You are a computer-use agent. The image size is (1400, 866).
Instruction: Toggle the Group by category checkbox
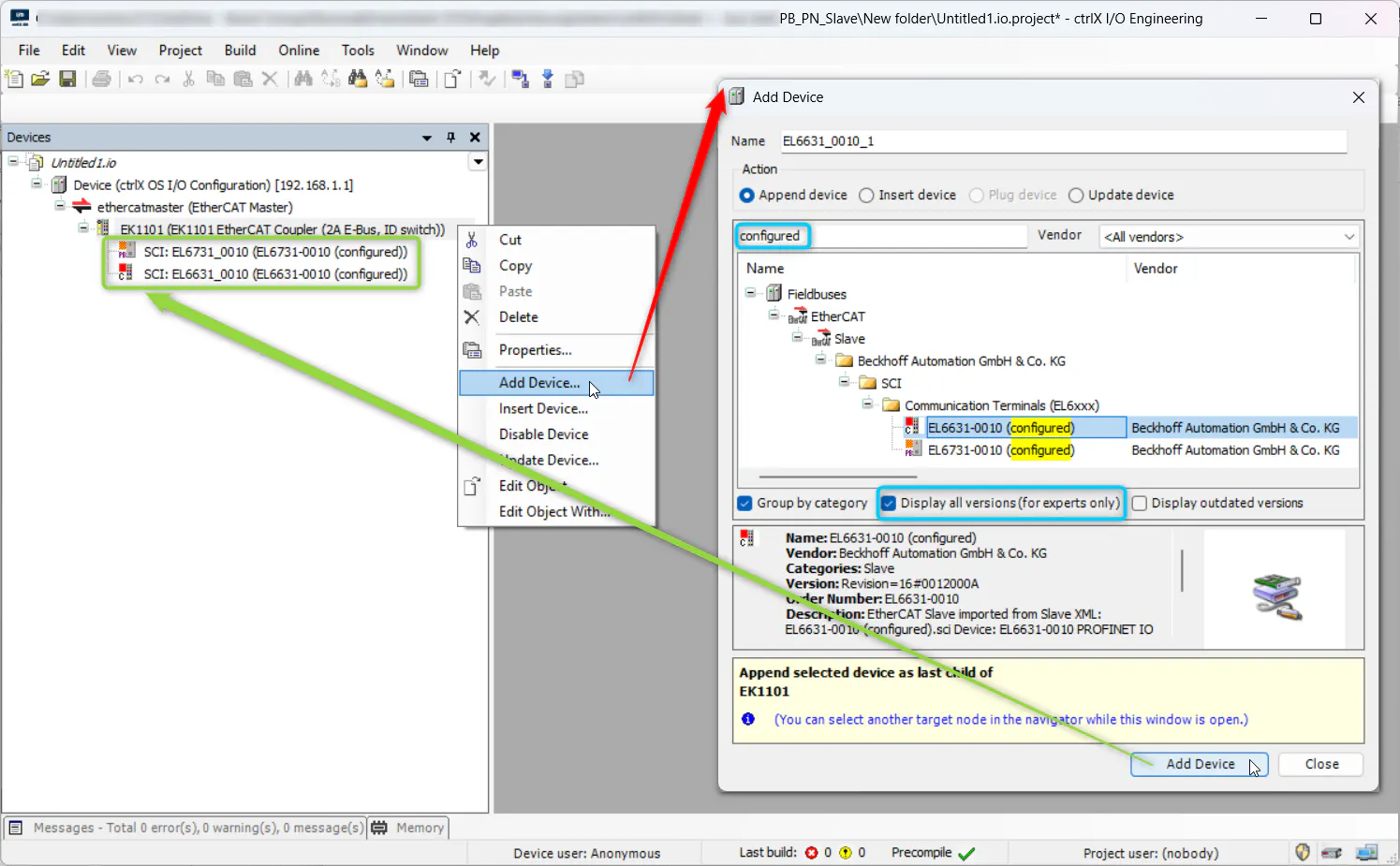tap(745, 504)
